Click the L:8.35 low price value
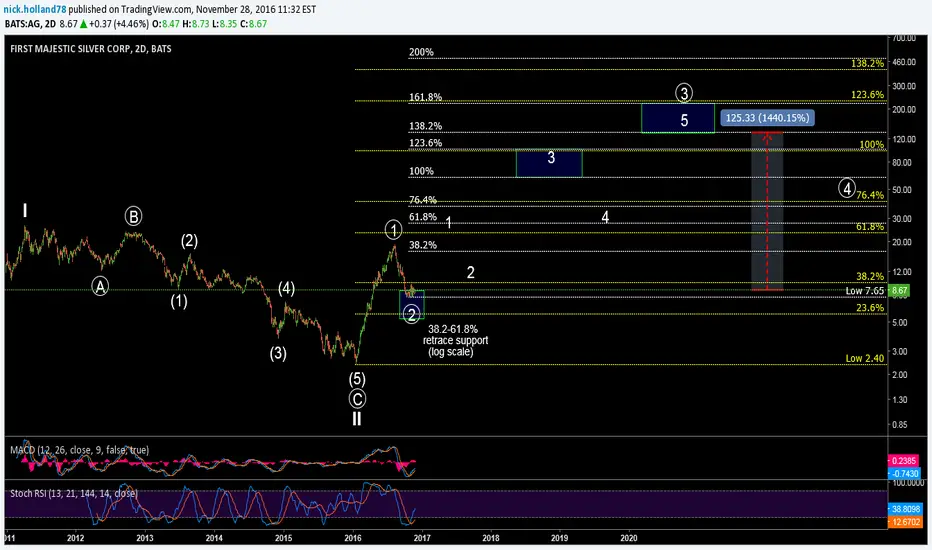The width and height of the screenshot is (932, 550). pos(224,24)
